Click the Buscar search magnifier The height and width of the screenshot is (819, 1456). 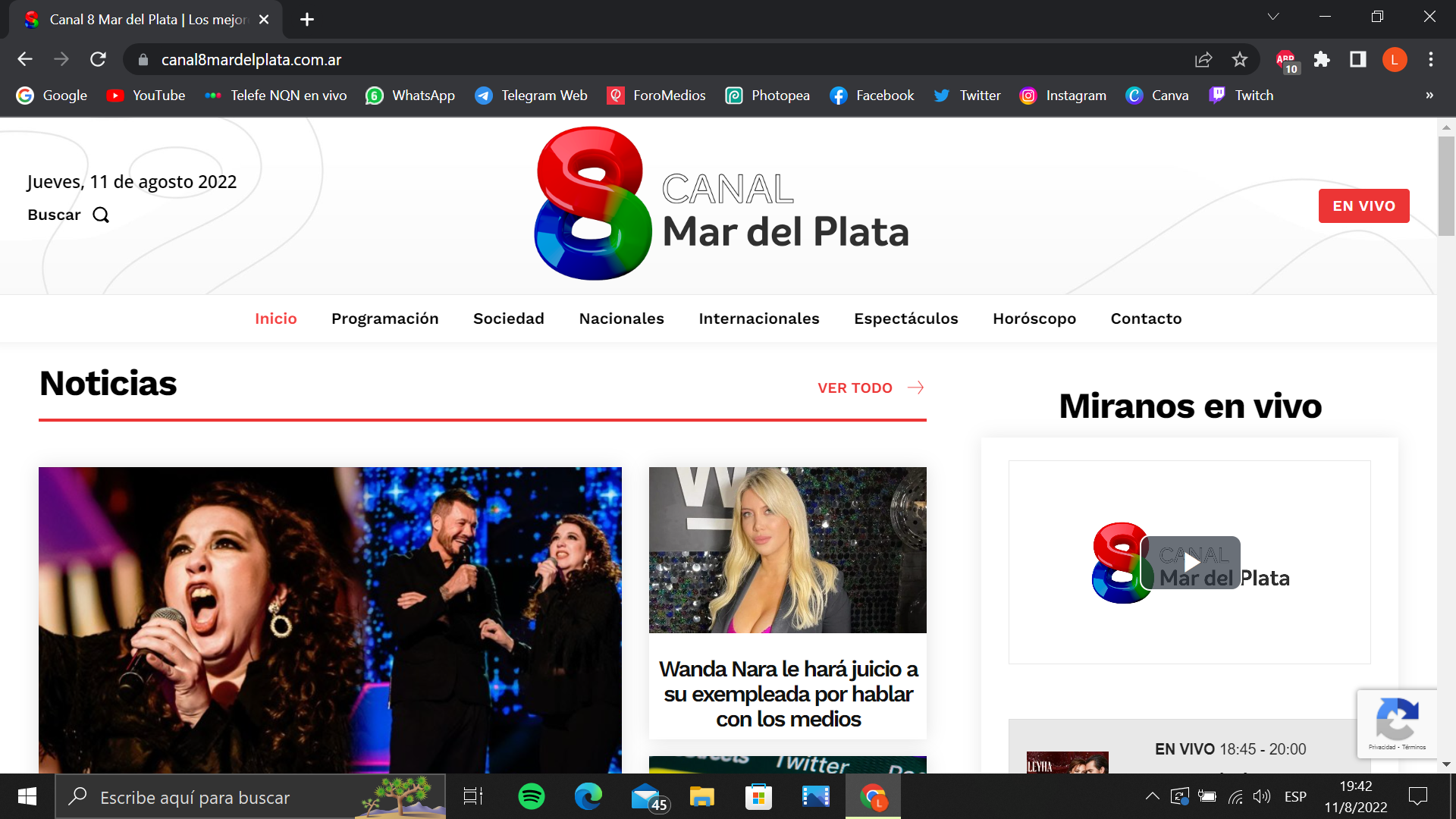[101, 215]
